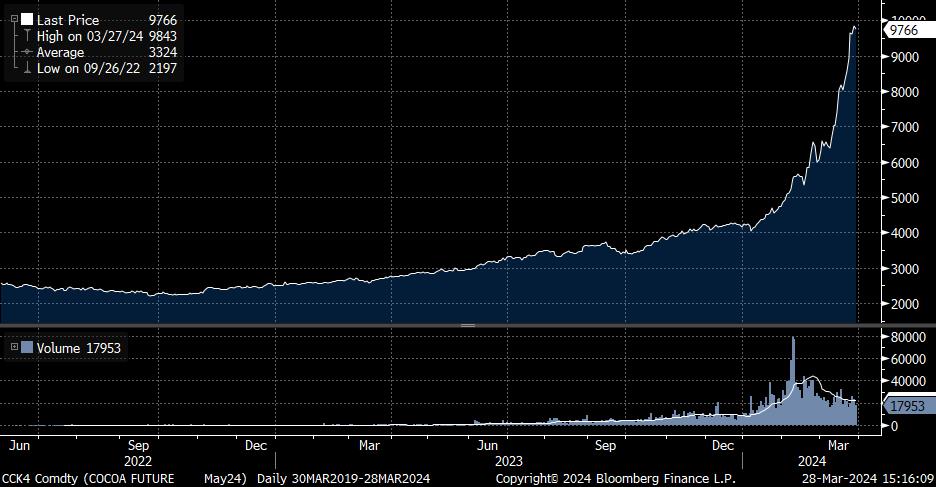
Task: Click the High marker icon in legend
Action: 26,36
